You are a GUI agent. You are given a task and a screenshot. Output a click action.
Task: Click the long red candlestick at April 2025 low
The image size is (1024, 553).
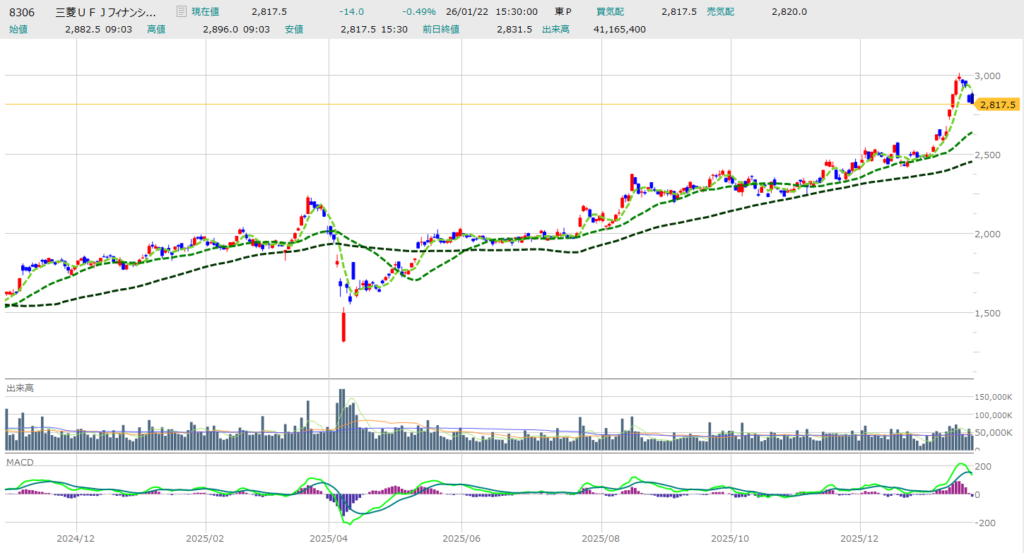point(344,326)
